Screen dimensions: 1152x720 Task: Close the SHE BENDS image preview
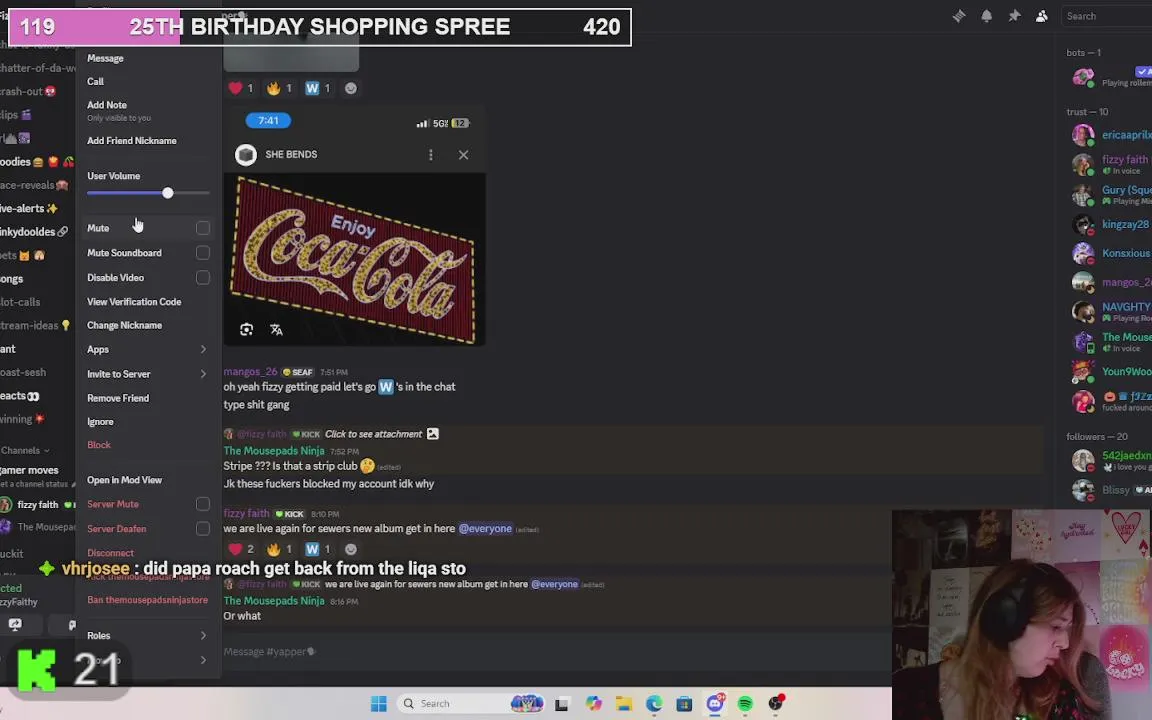coord(463,155)
